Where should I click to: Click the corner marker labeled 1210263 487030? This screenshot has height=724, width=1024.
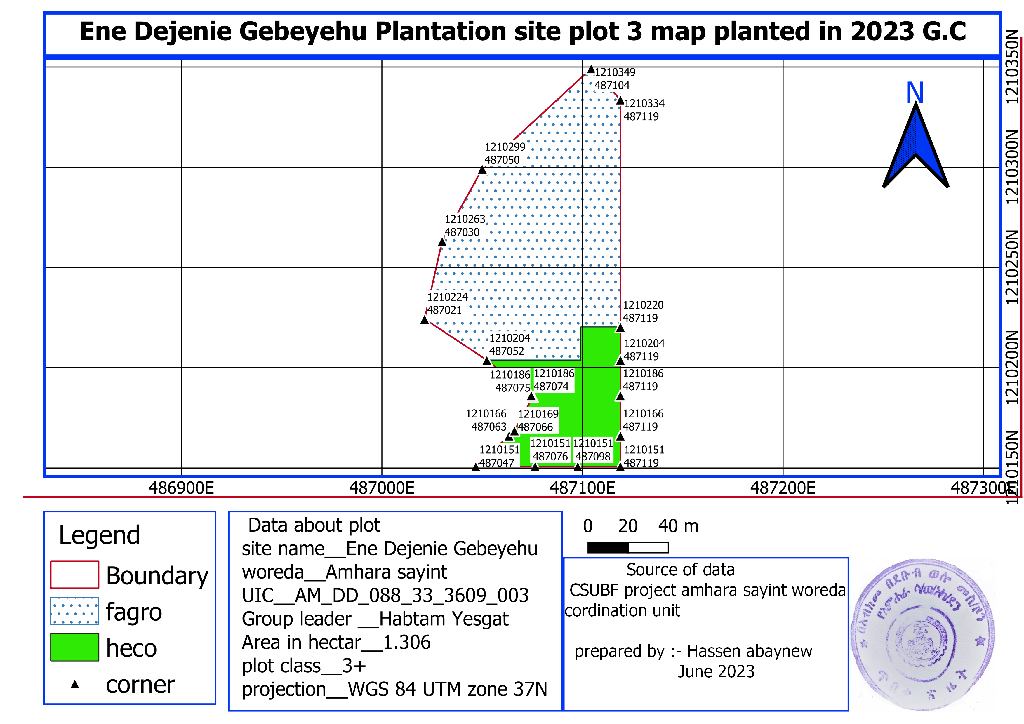pos(442,241)
